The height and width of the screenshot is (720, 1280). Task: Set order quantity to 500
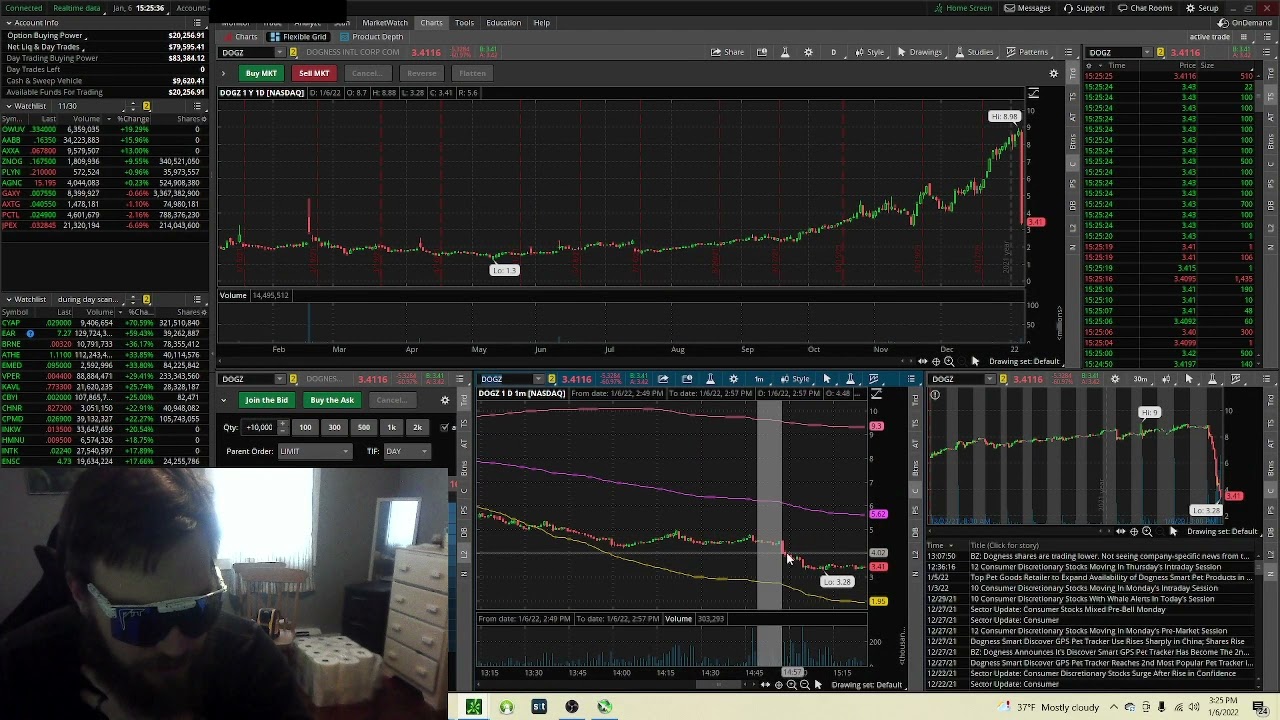pos(363,427)
